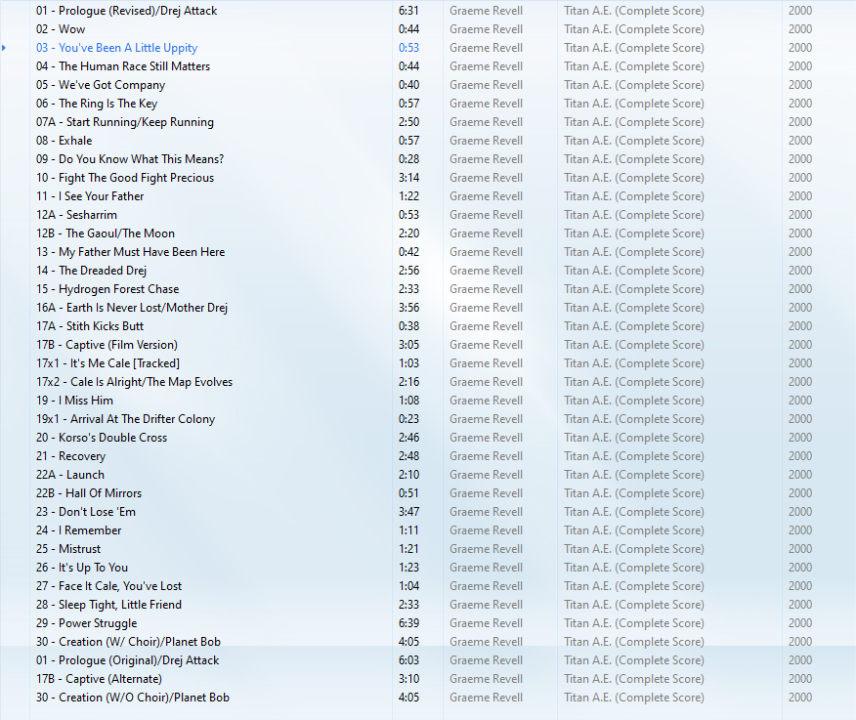Select '10 - Fight The Good Fight Precious'
Viewport: 856px width, 720px height.
coord(125,178)
